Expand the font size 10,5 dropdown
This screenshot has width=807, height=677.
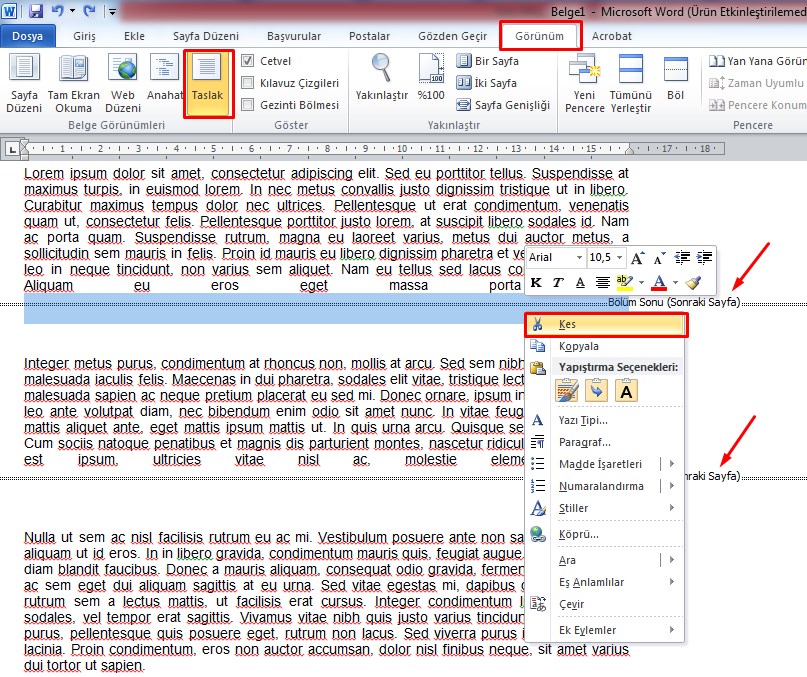click(x=619, y=257)
